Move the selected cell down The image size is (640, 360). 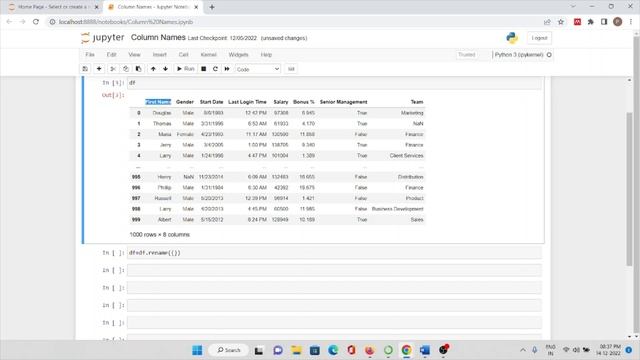(x=165, y=69)
